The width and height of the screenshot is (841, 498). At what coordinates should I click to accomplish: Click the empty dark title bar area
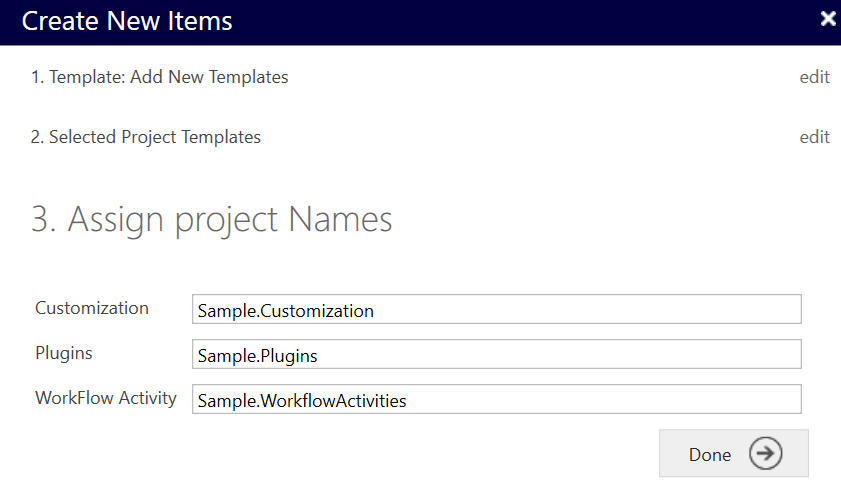point(520,21)
